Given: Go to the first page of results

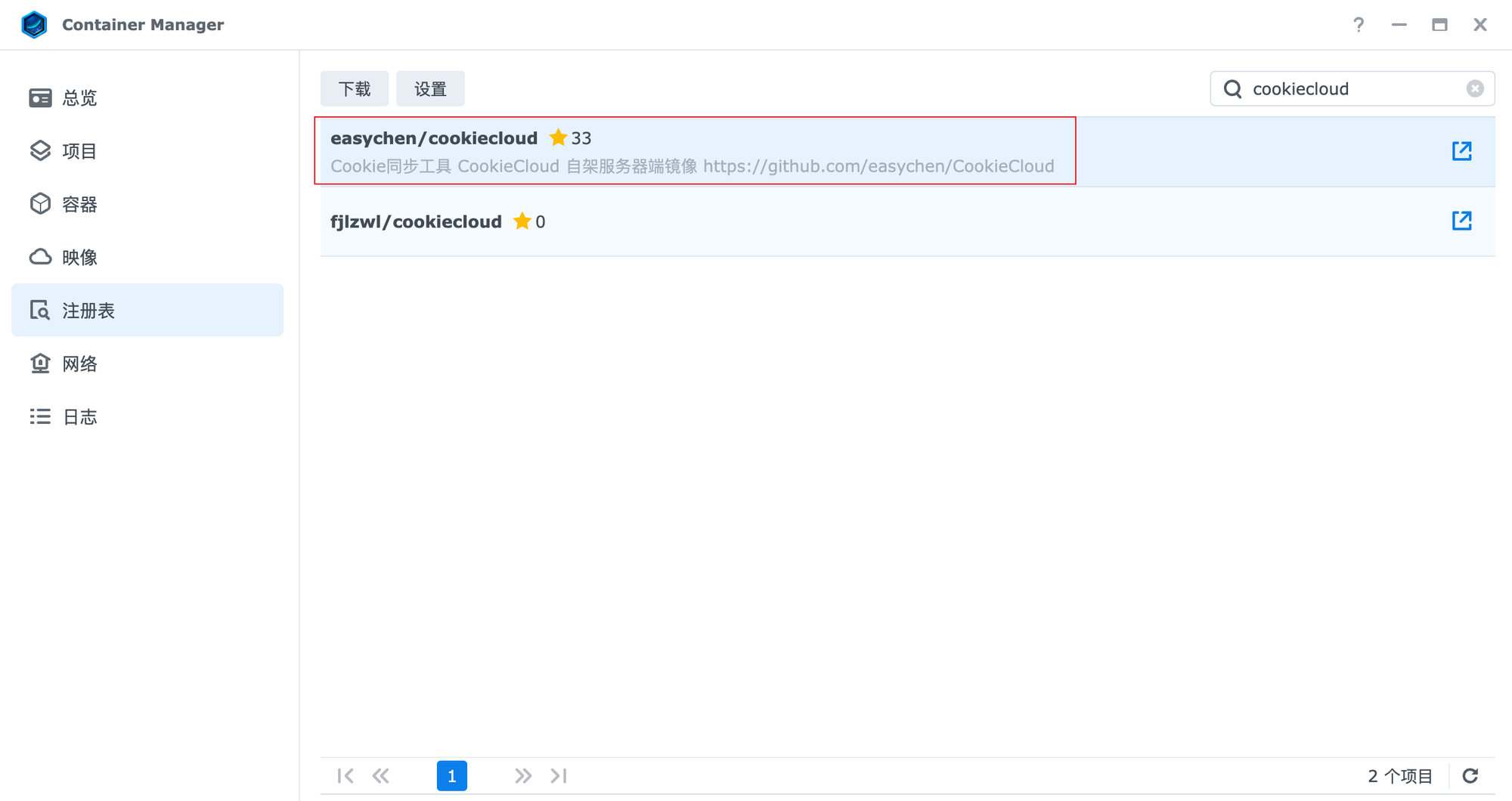Looking at the screenshot, I should 345,776.
